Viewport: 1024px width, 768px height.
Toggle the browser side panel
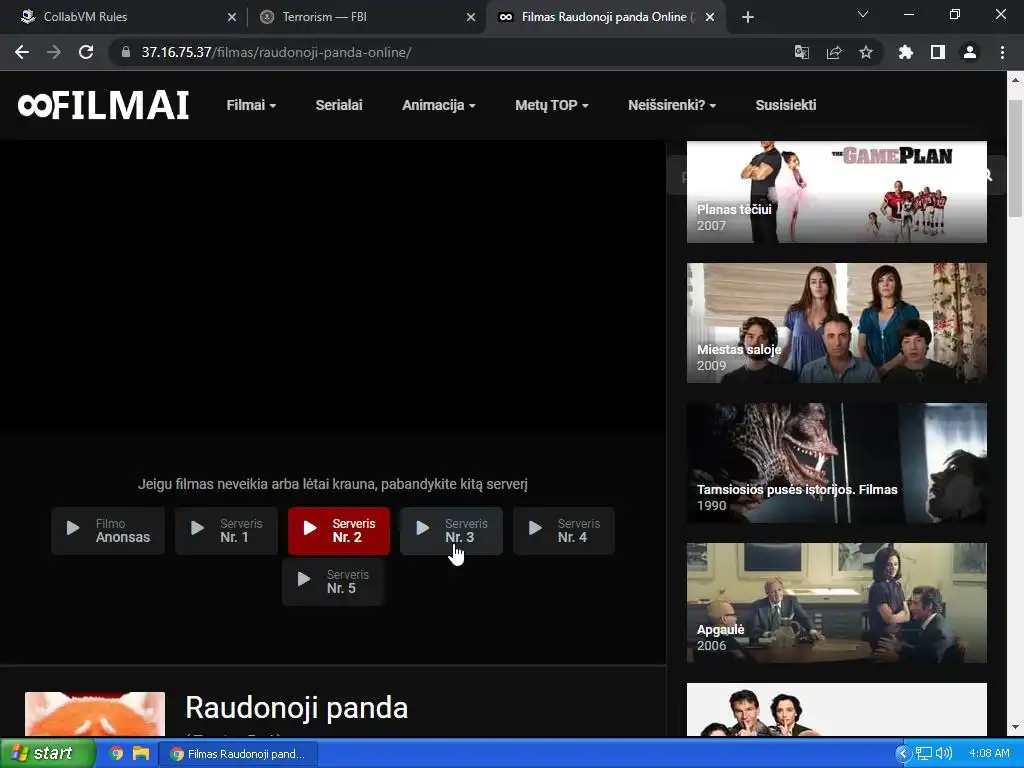point(938,52)
